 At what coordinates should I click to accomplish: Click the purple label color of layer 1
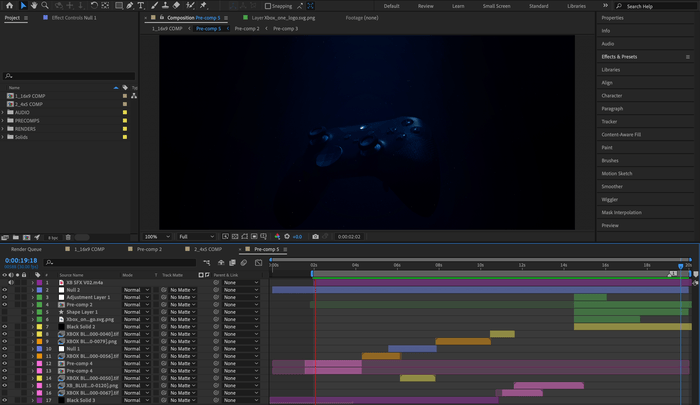tap(39, 283)
